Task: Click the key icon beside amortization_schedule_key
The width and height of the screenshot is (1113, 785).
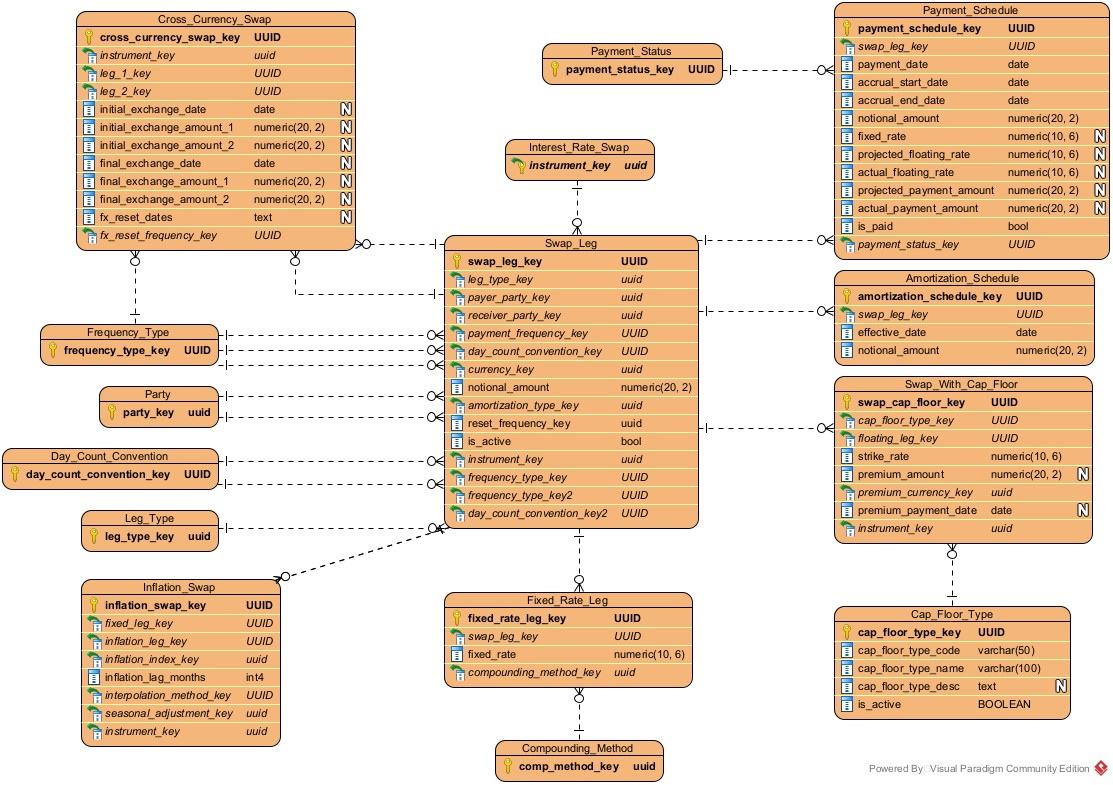Action: (847, 297)
